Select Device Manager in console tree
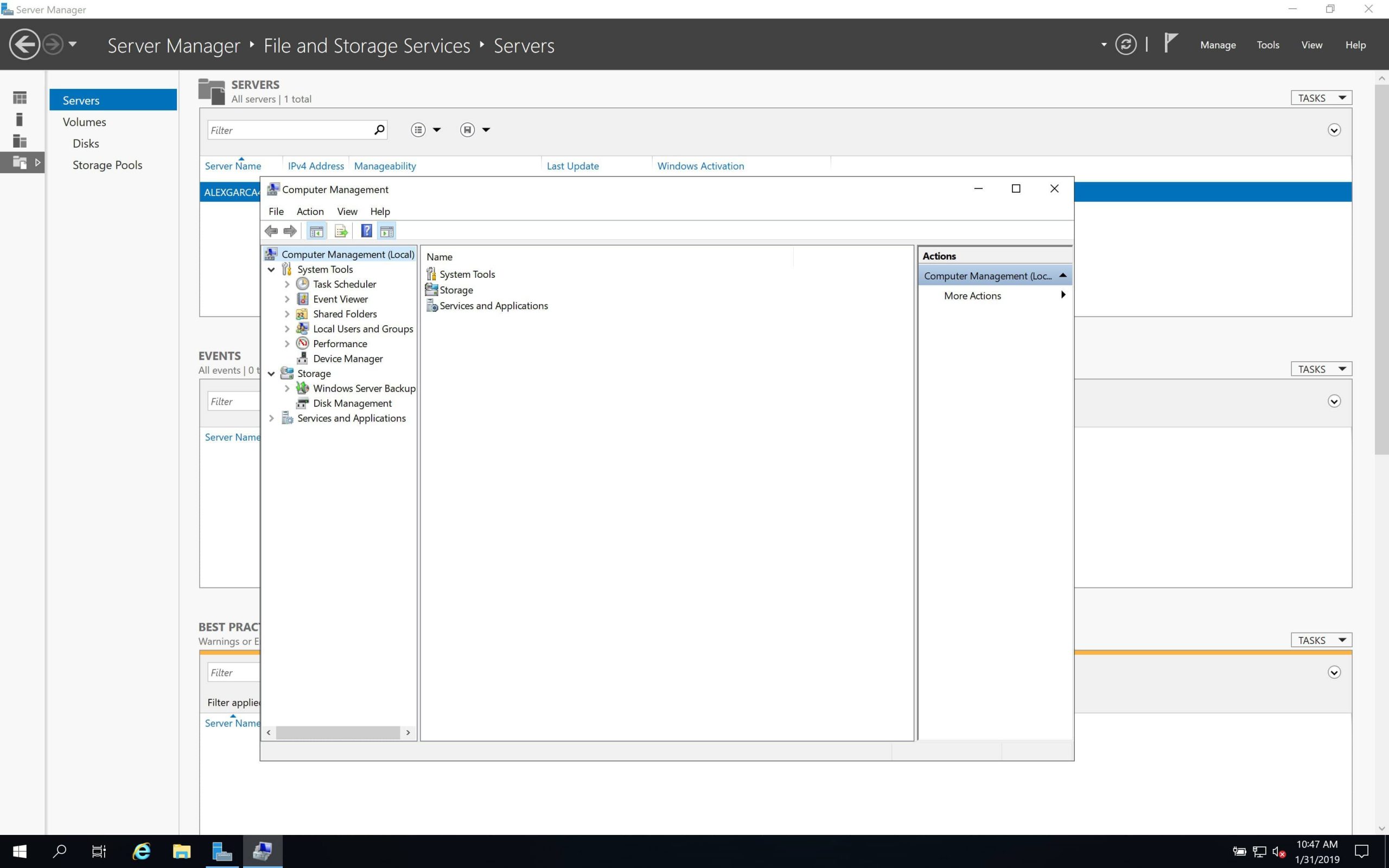This screenshot has width=1389, height=868. [347, 359]
